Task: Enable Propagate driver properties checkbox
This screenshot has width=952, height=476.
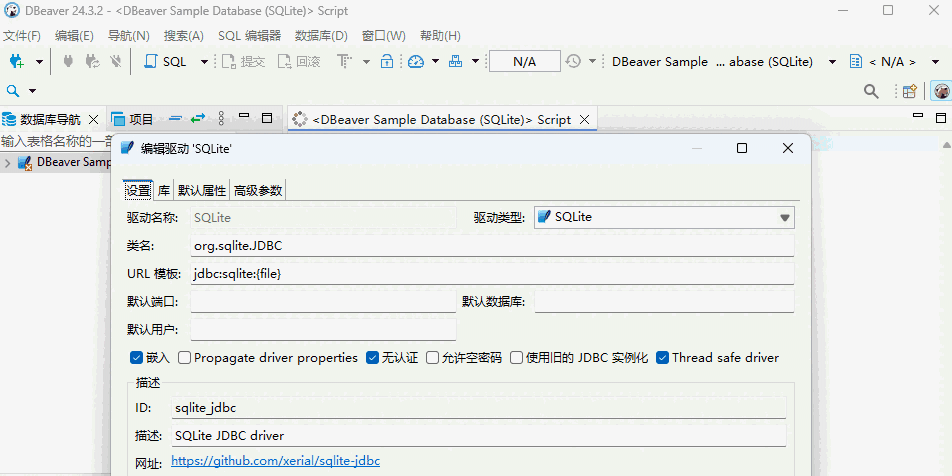Action: pyautogui.click(x=185, y=358)
